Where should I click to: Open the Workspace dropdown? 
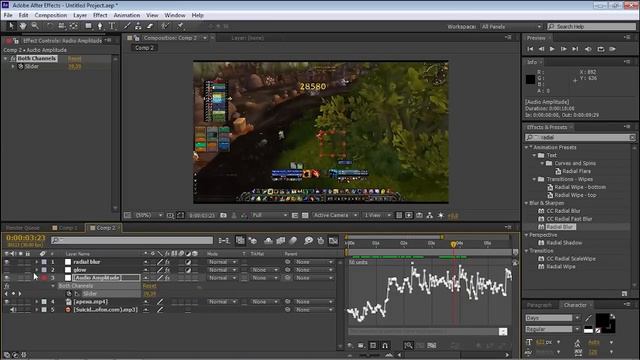tap(511, 27)
